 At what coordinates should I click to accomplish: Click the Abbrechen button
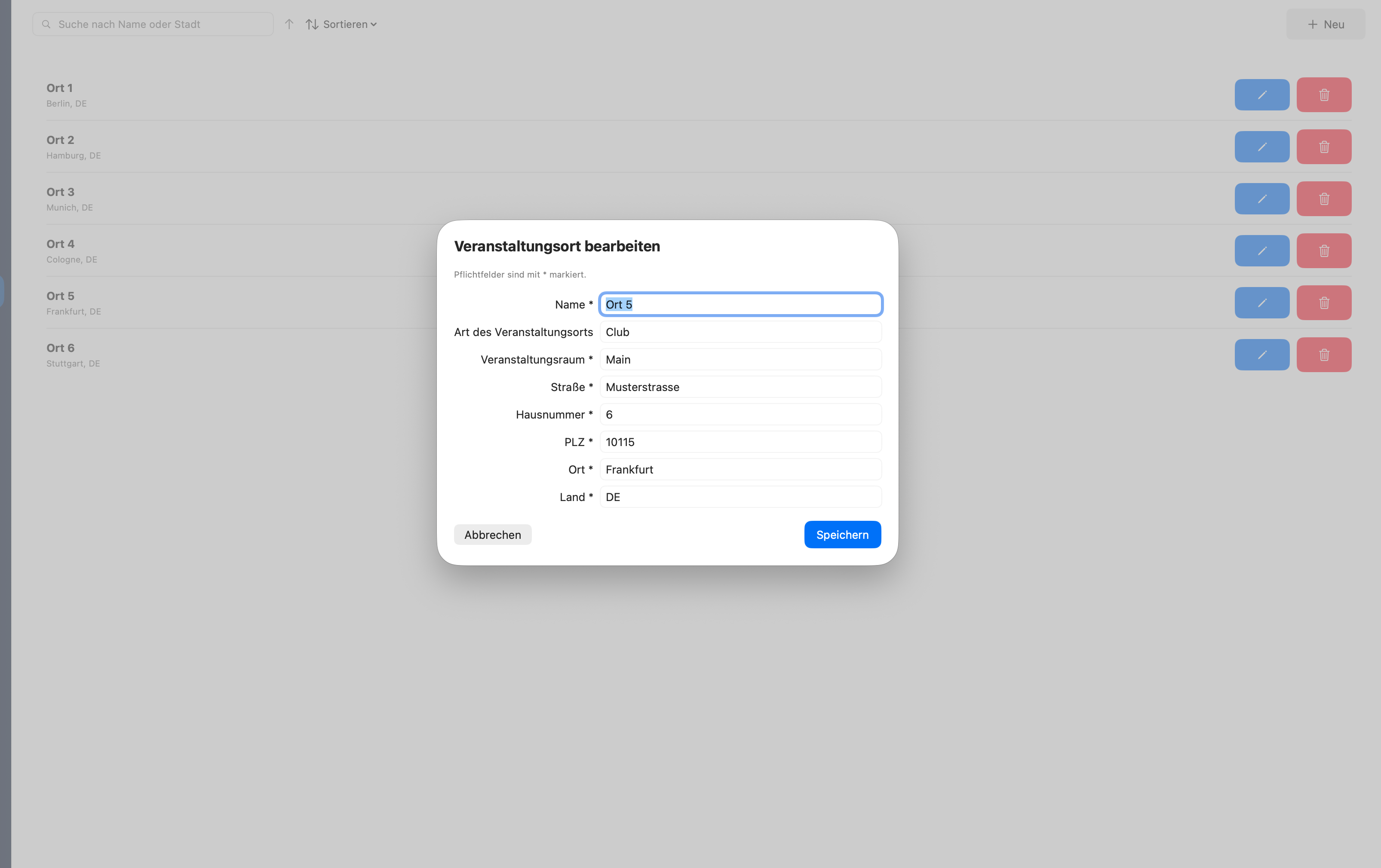492,534
